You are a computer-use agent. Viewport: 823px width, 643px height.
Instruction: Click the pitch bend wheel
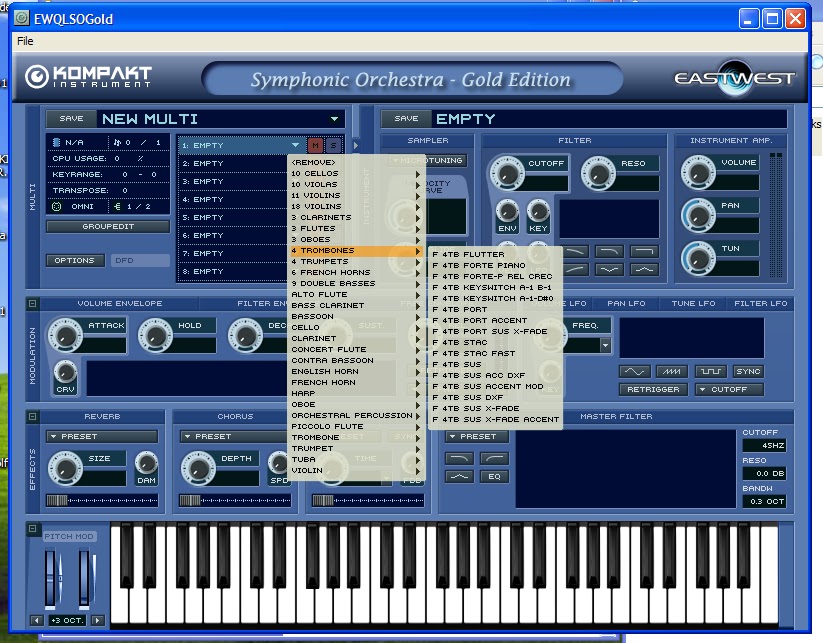tap(51, 578)
